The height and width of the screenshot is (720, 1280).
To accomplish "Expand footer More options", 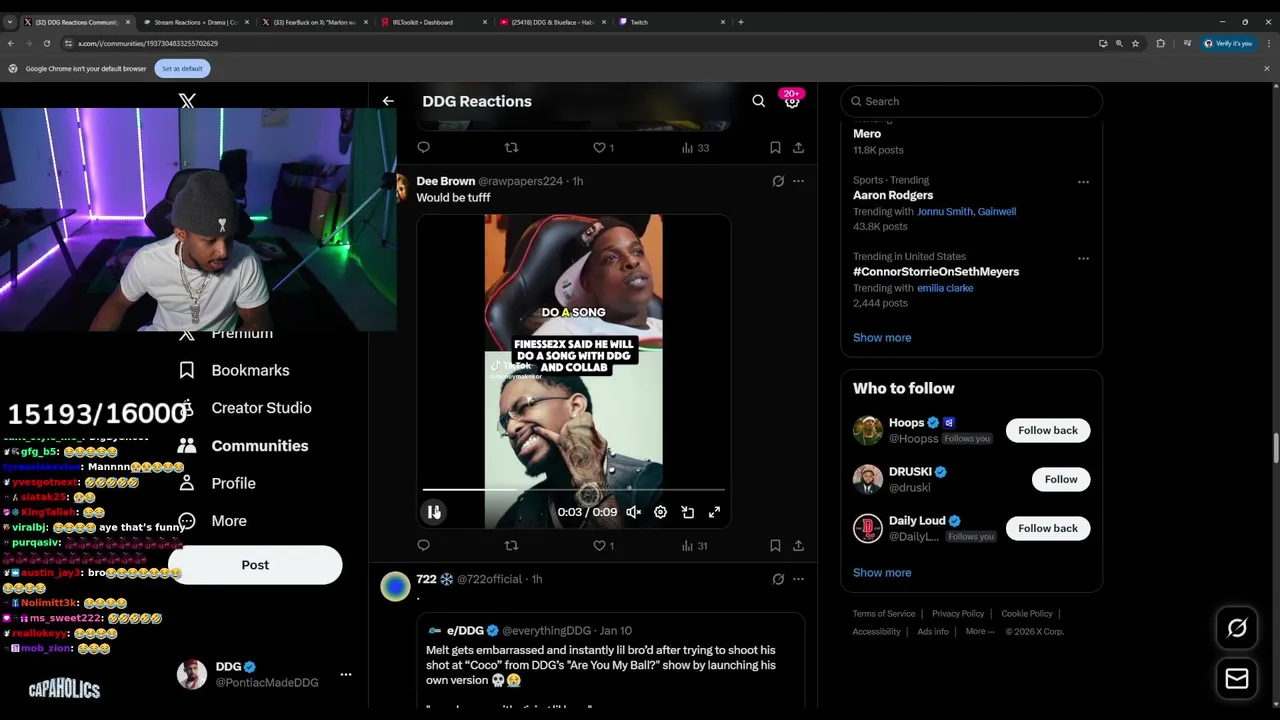I will [980, 632].
